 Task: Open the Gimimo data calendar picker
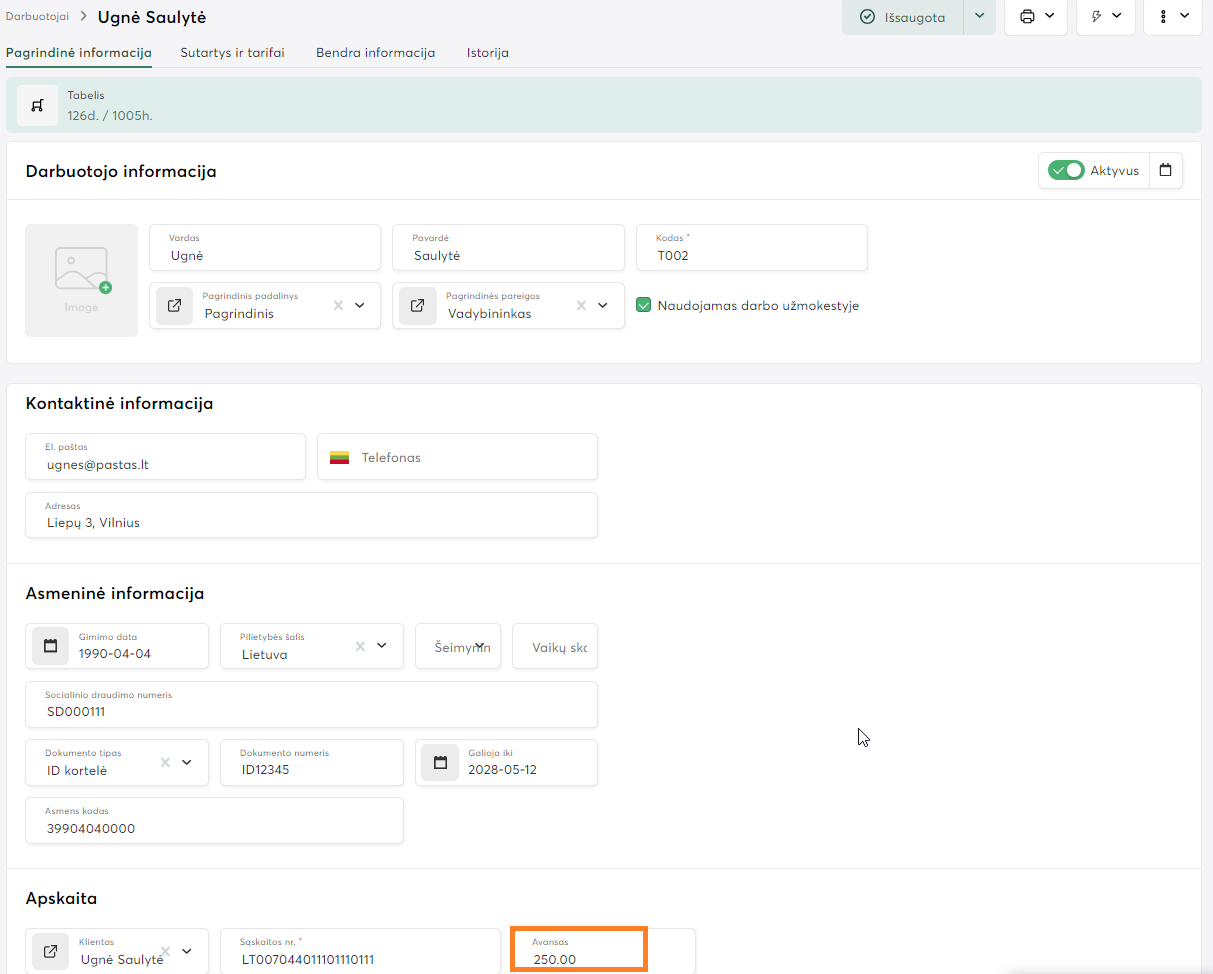click(51, 646)
